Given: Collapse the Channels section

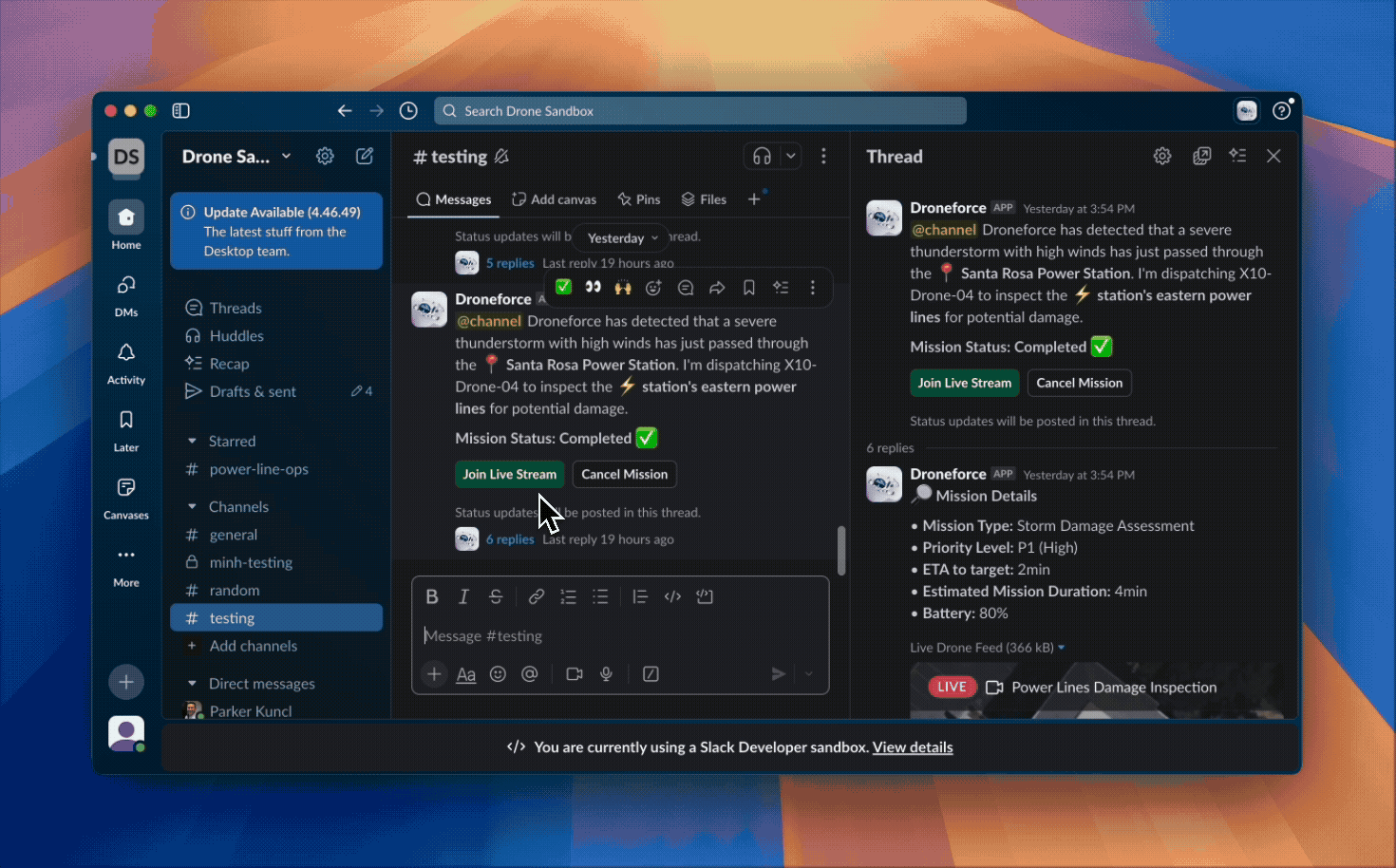Looking at the screenshot, I should pyautogui.click(x=192, y=506).
